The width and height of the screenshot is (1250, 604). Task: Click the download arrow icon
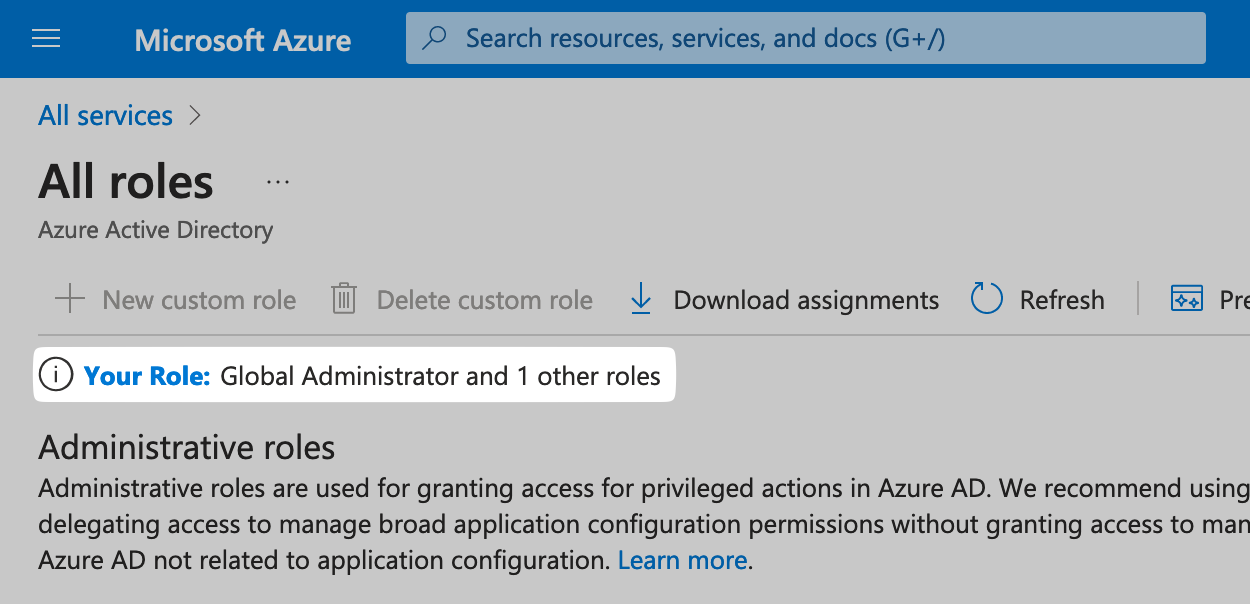(641, 299)
